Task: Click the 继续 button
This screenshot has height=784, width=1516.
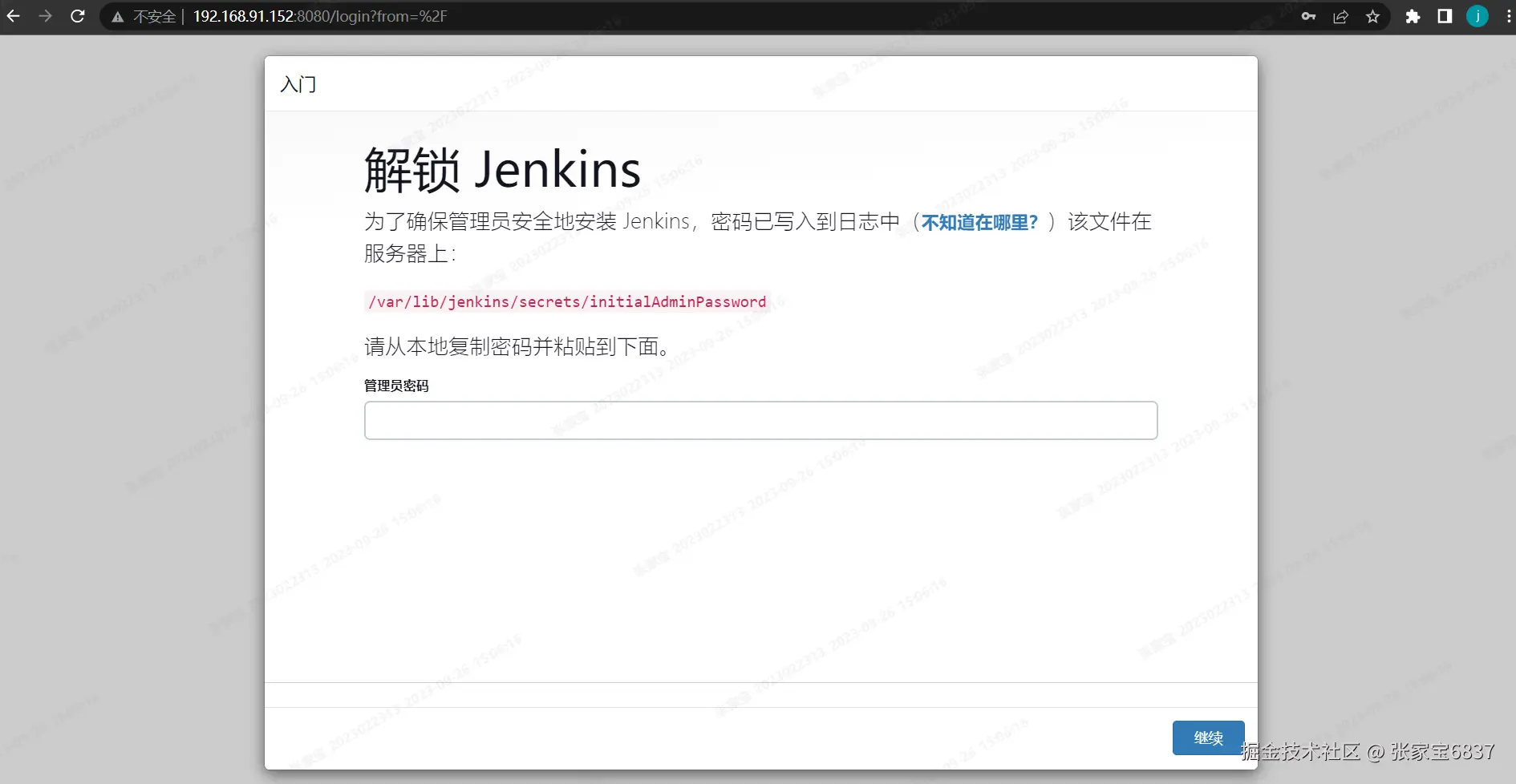Action: tap(1208, 738)
